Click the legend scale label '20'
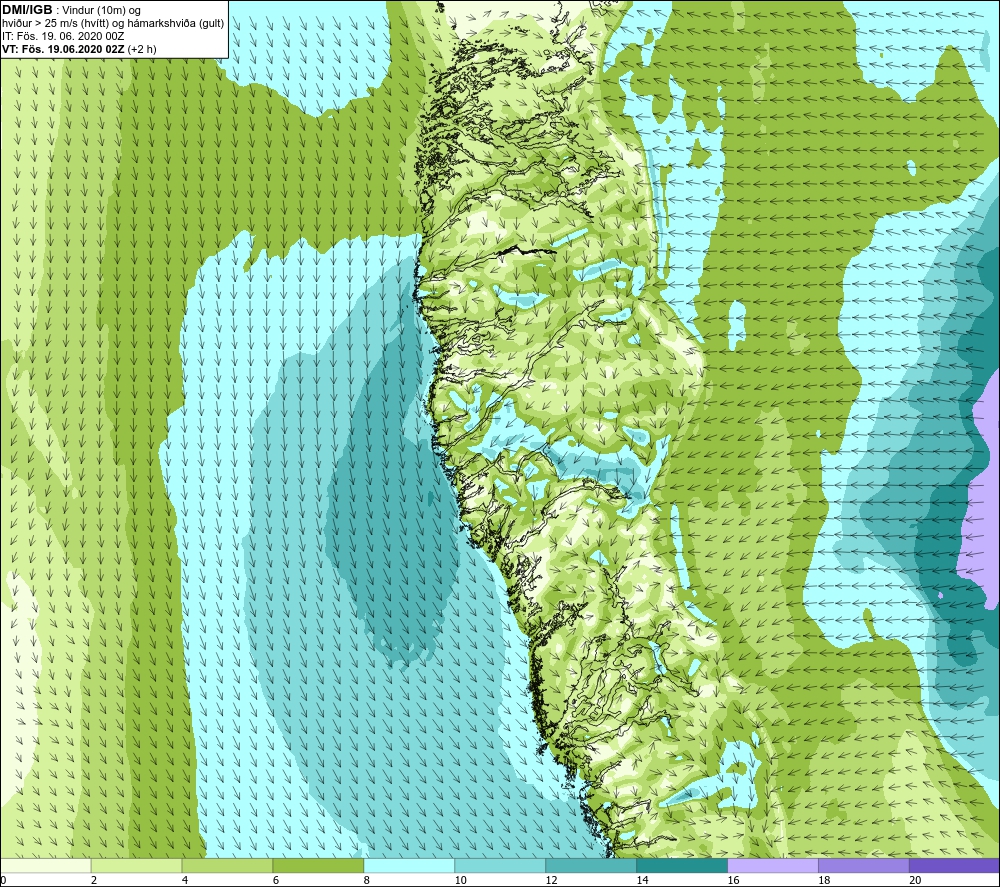1000x887 pixels. [x=915, y=880]
